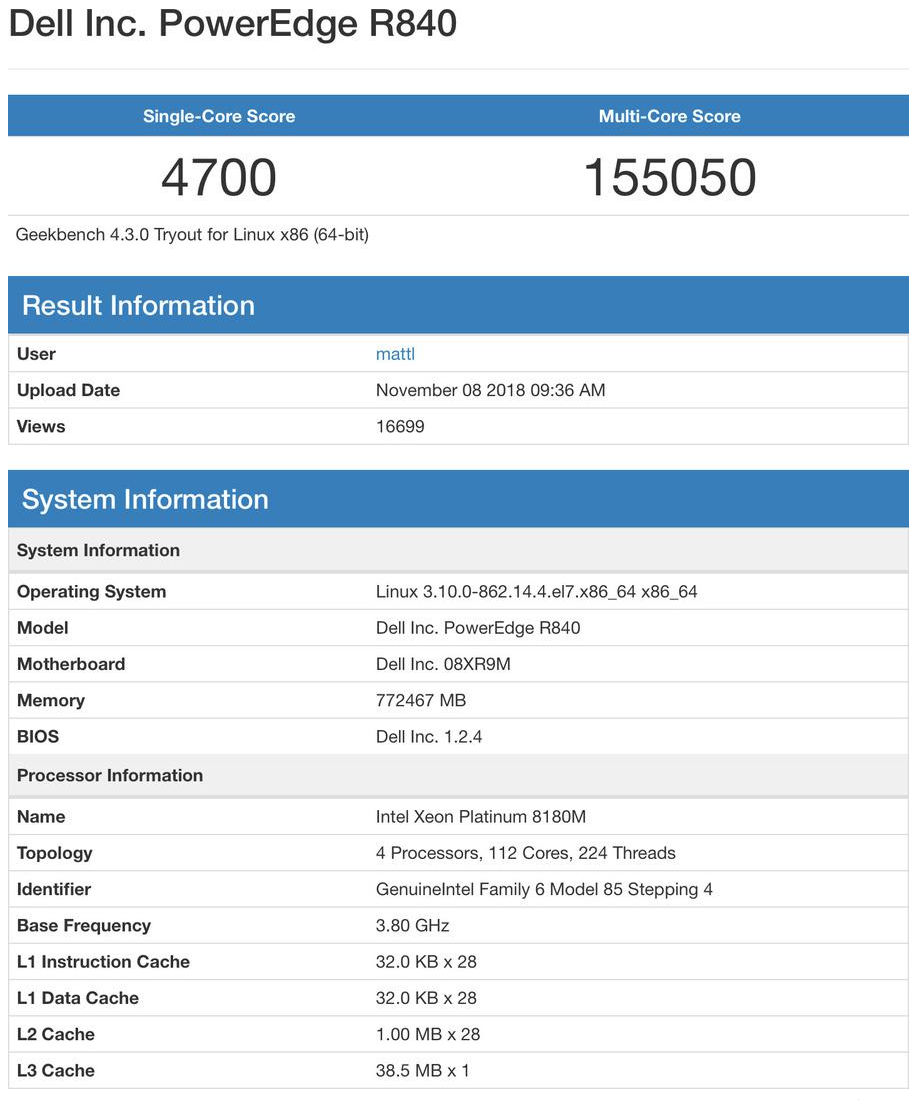Image resolution: width=915 pixels, height=1100 pixels.
Task: Open the mattl user profile link
Action: pos(395,354)
